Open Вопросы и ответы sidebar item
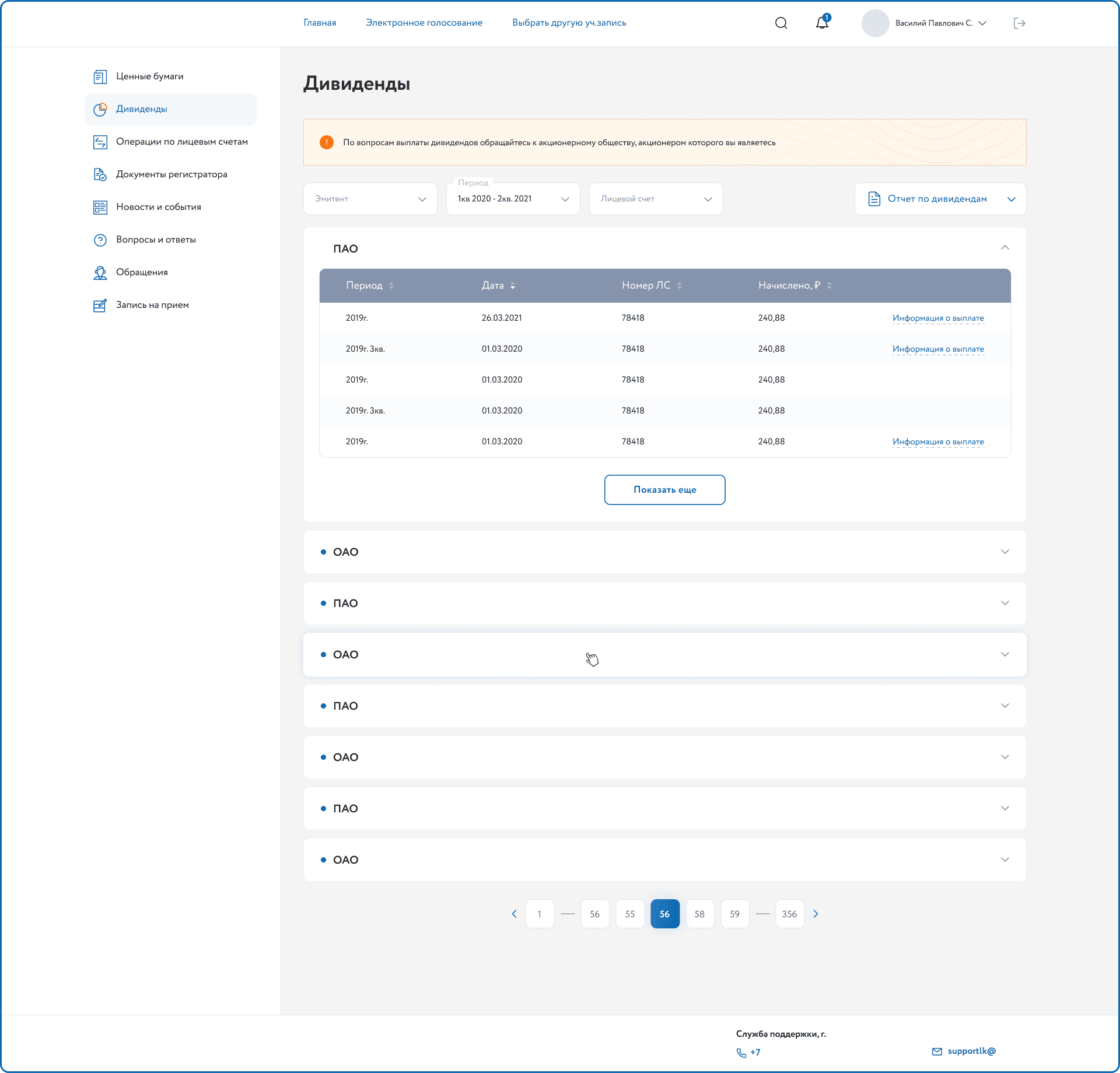 [170, 240]
